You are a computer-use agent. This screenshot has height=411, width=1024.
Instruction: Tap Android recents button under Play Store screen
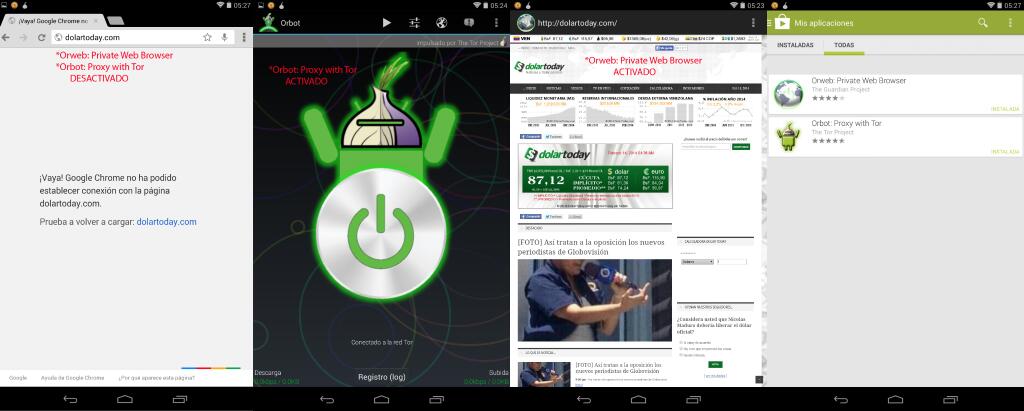click(x=950, y=399)
